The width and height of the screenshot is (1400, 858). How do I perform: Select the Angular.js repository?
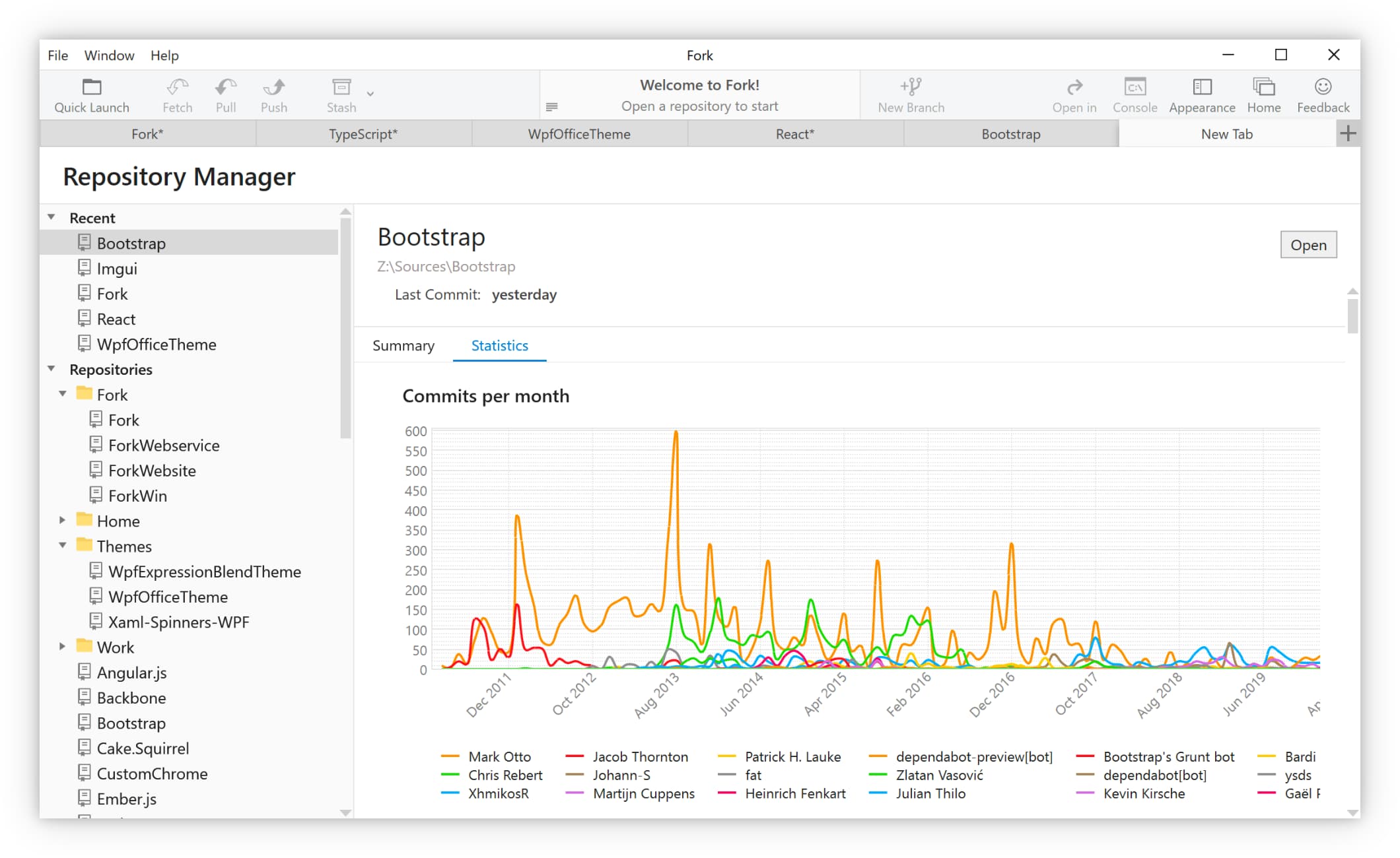tap(190, 672)
